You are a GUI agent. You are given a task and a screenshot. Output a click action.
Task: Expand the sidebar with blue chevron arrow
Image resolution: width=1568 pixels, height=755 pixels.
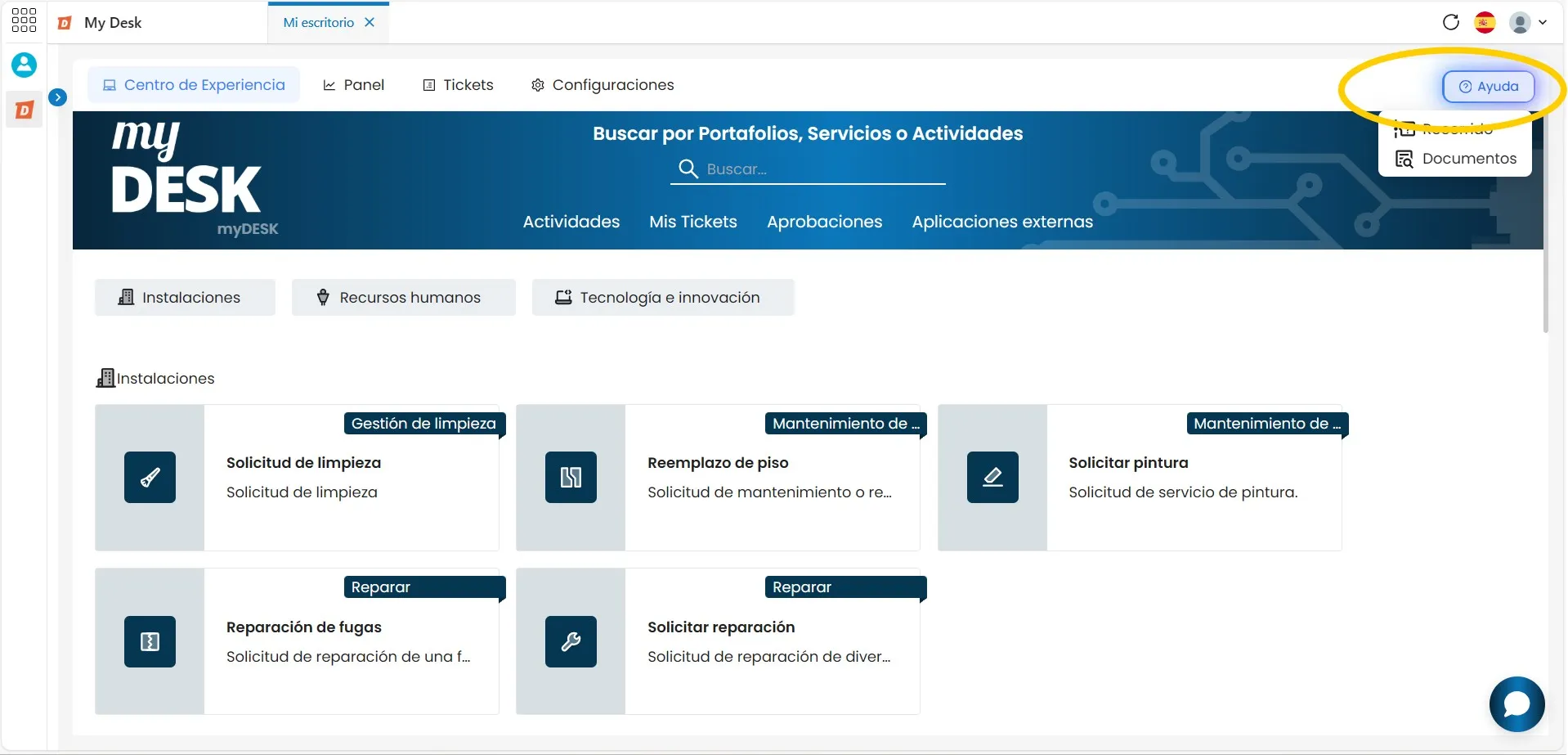click(57, 97)
